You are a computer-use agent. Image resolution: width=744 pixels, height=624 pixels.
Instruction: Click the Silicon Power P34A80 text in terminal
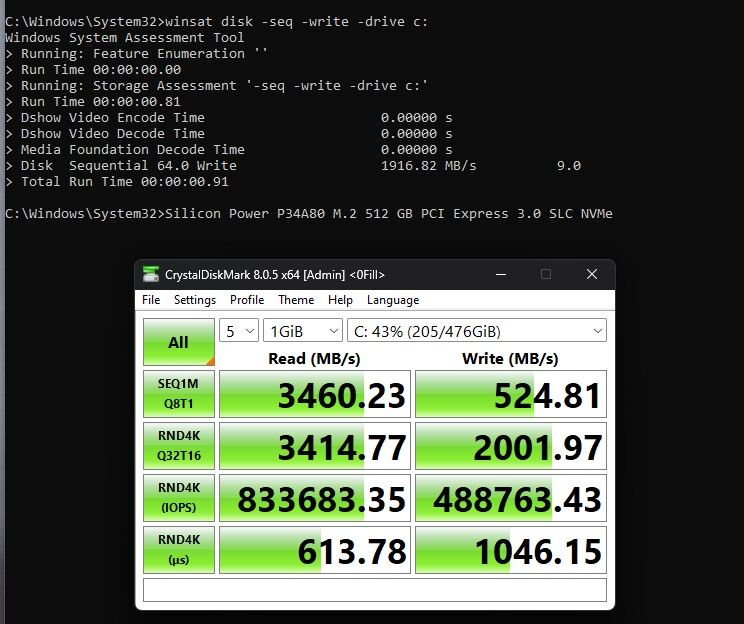(389, 214)
